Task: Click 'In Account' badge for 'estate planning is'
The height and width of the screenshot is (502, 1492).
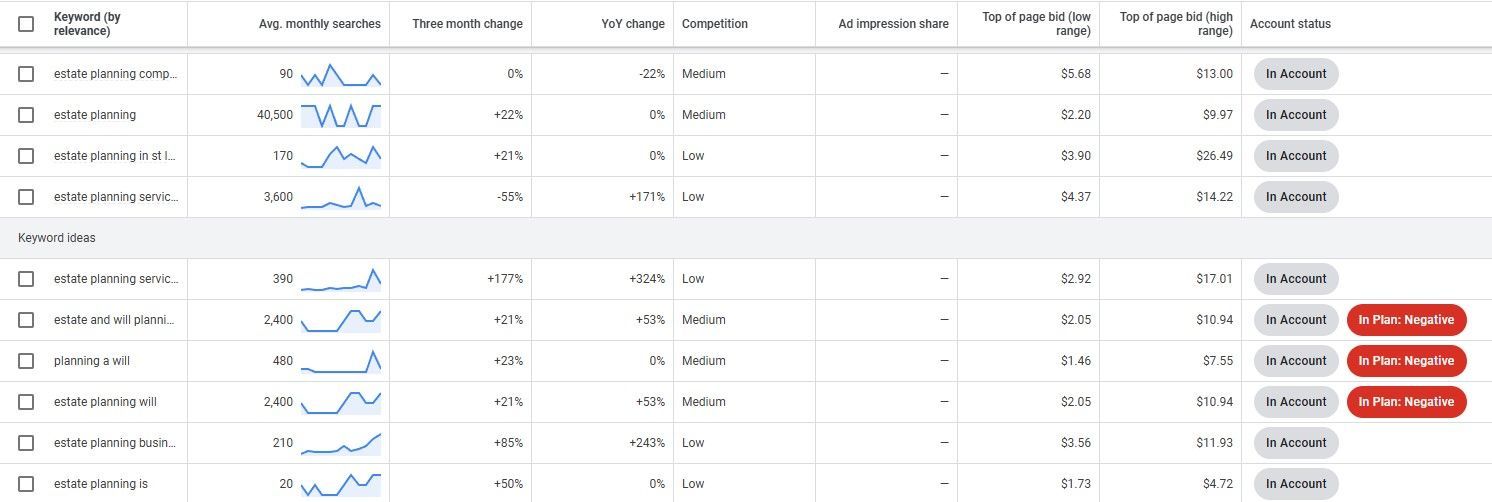Action: [x=1296, y=484]
